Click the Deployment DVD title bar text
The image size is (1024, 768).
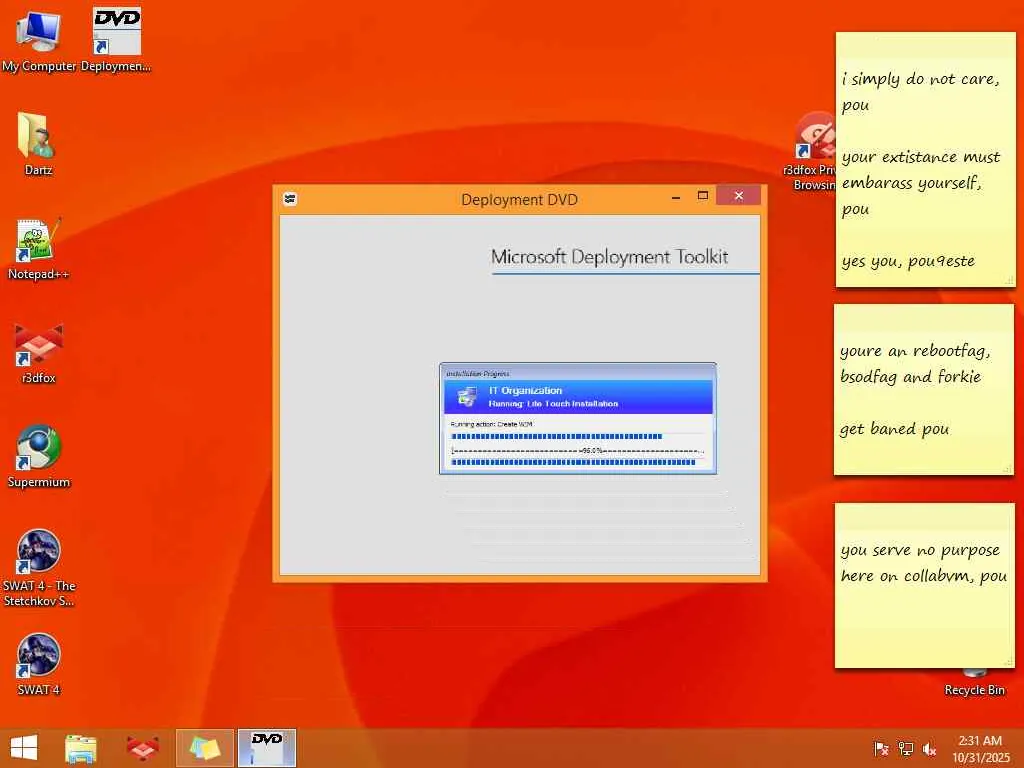pos(519,199)
